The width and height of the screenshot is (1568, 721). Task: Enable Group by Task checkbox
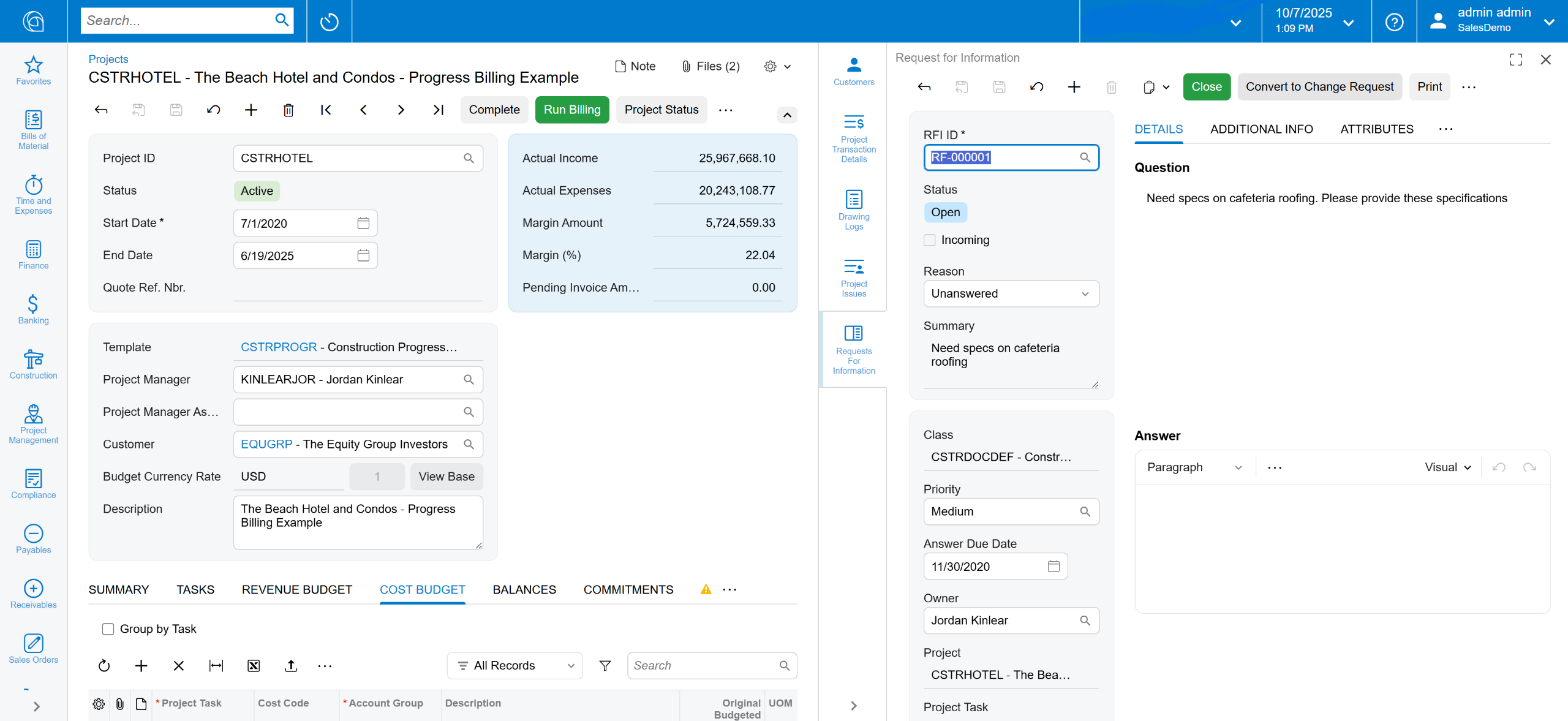click(x=108, y=629)
